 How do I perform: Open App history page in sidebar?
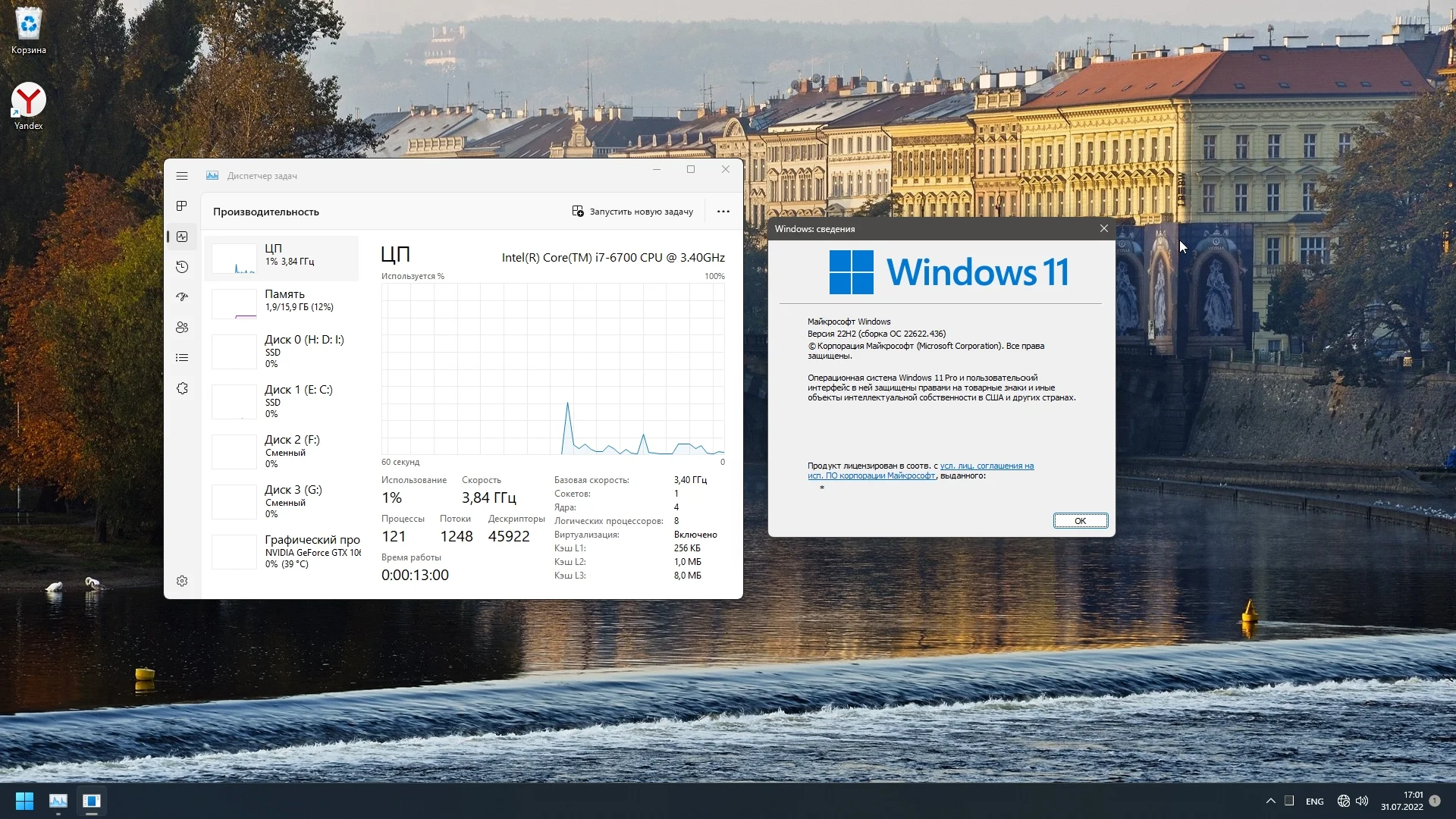(x=182, y=267)
